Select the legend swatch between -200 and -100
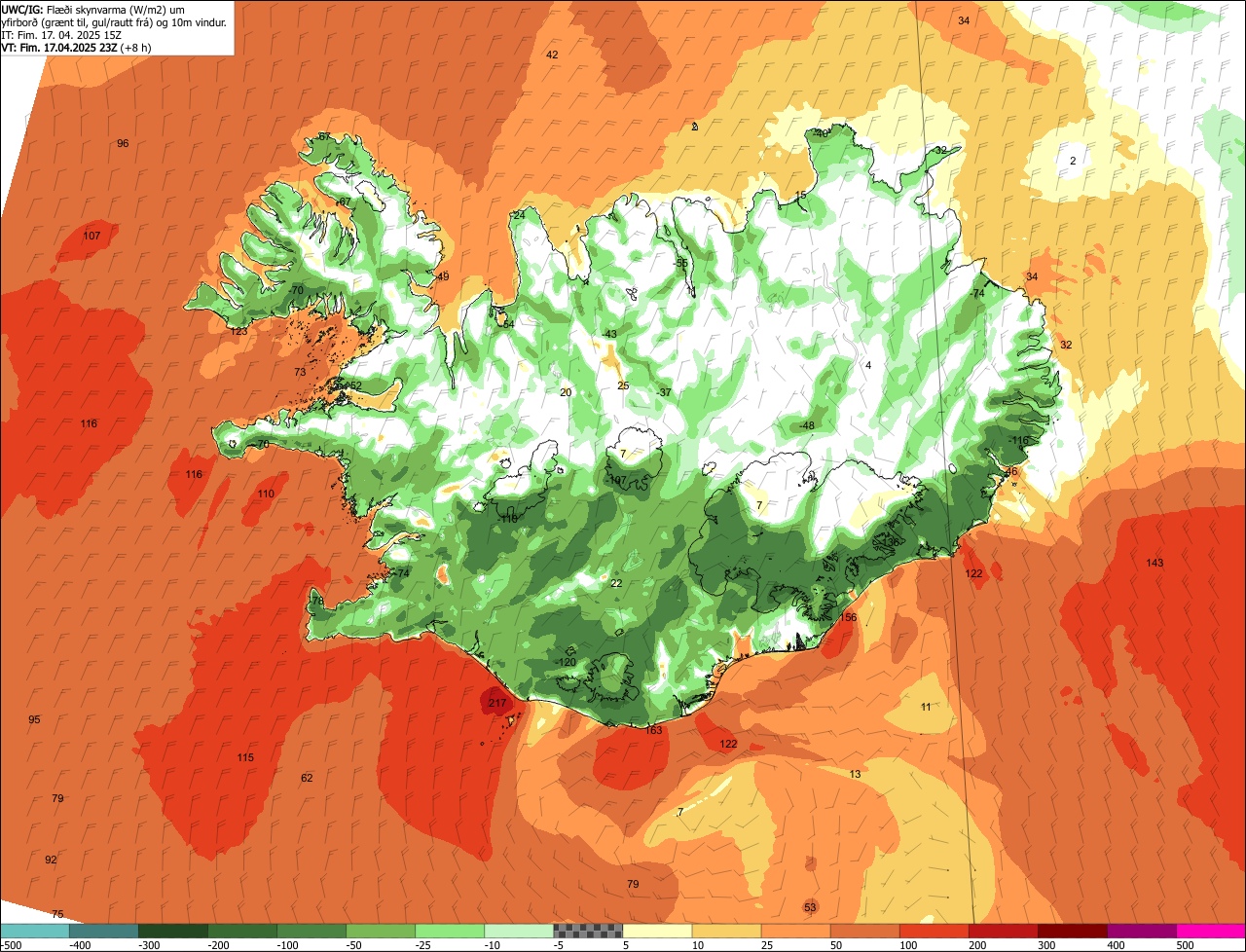The width and height of the screenshot is (1246, 952). click(x=242, y=931)
